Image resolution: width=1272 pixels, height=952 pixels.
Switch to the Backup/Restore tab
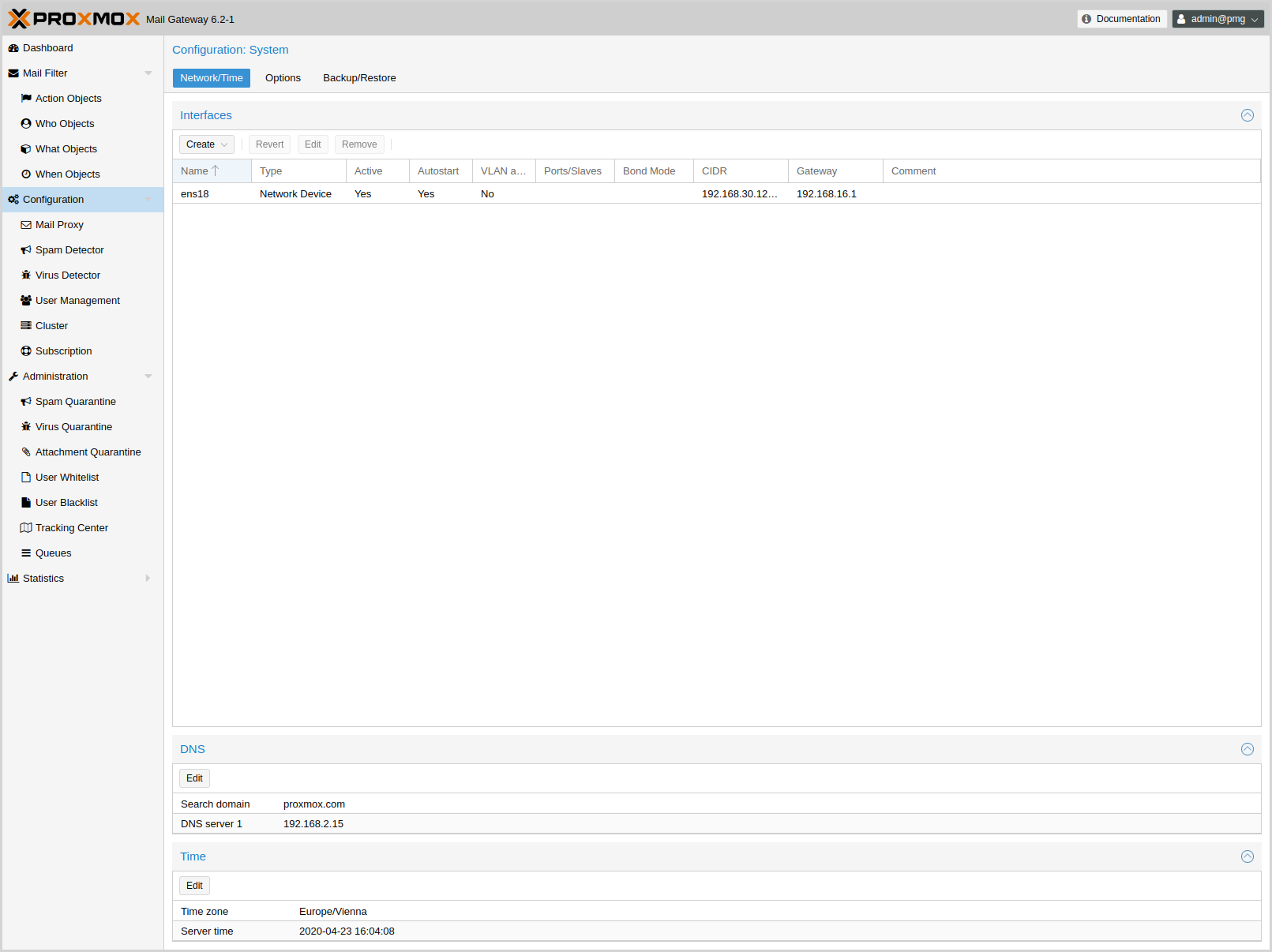(359, 78)
